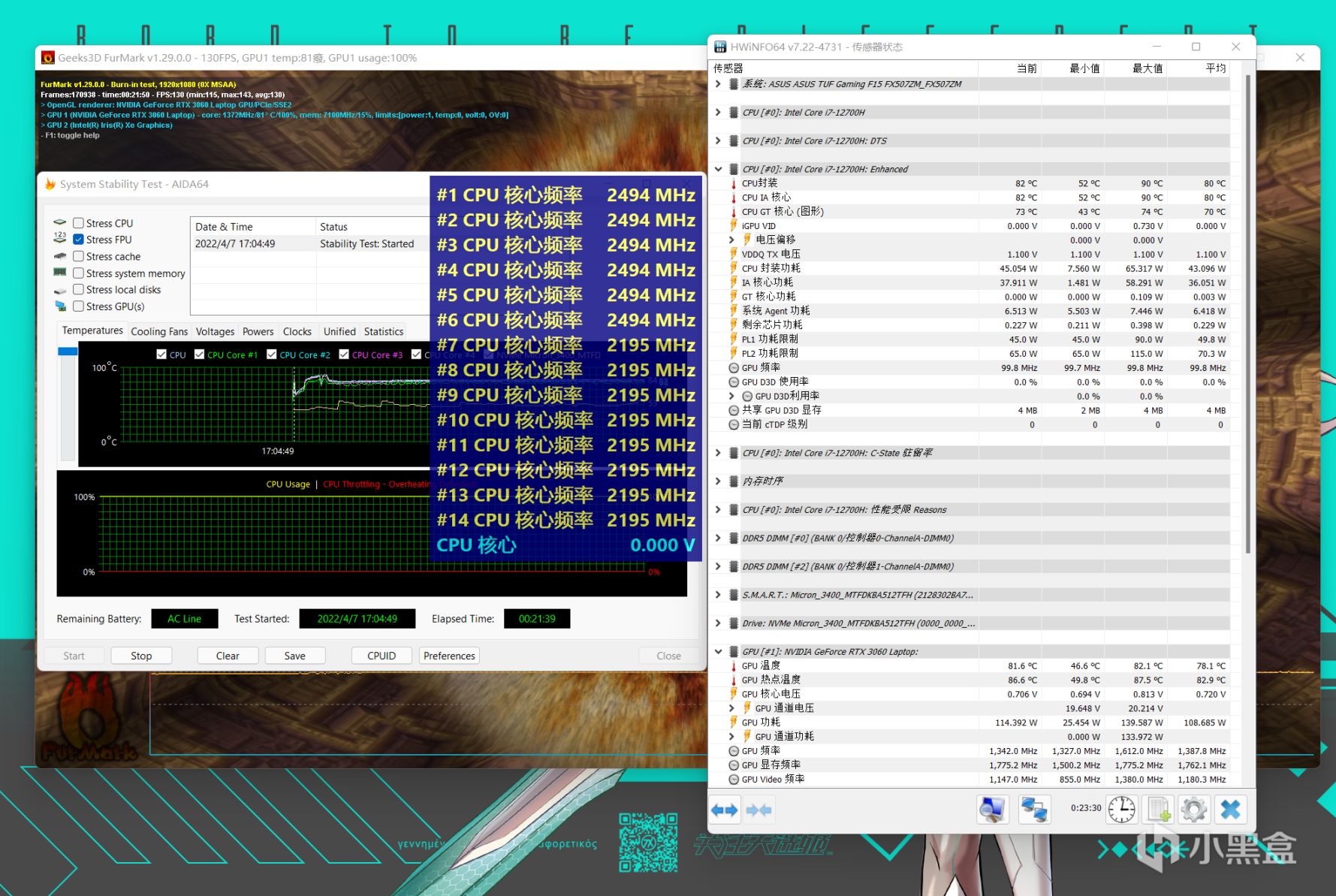Click the blue slider beside the temperature graph

click(x=68, y=351)
